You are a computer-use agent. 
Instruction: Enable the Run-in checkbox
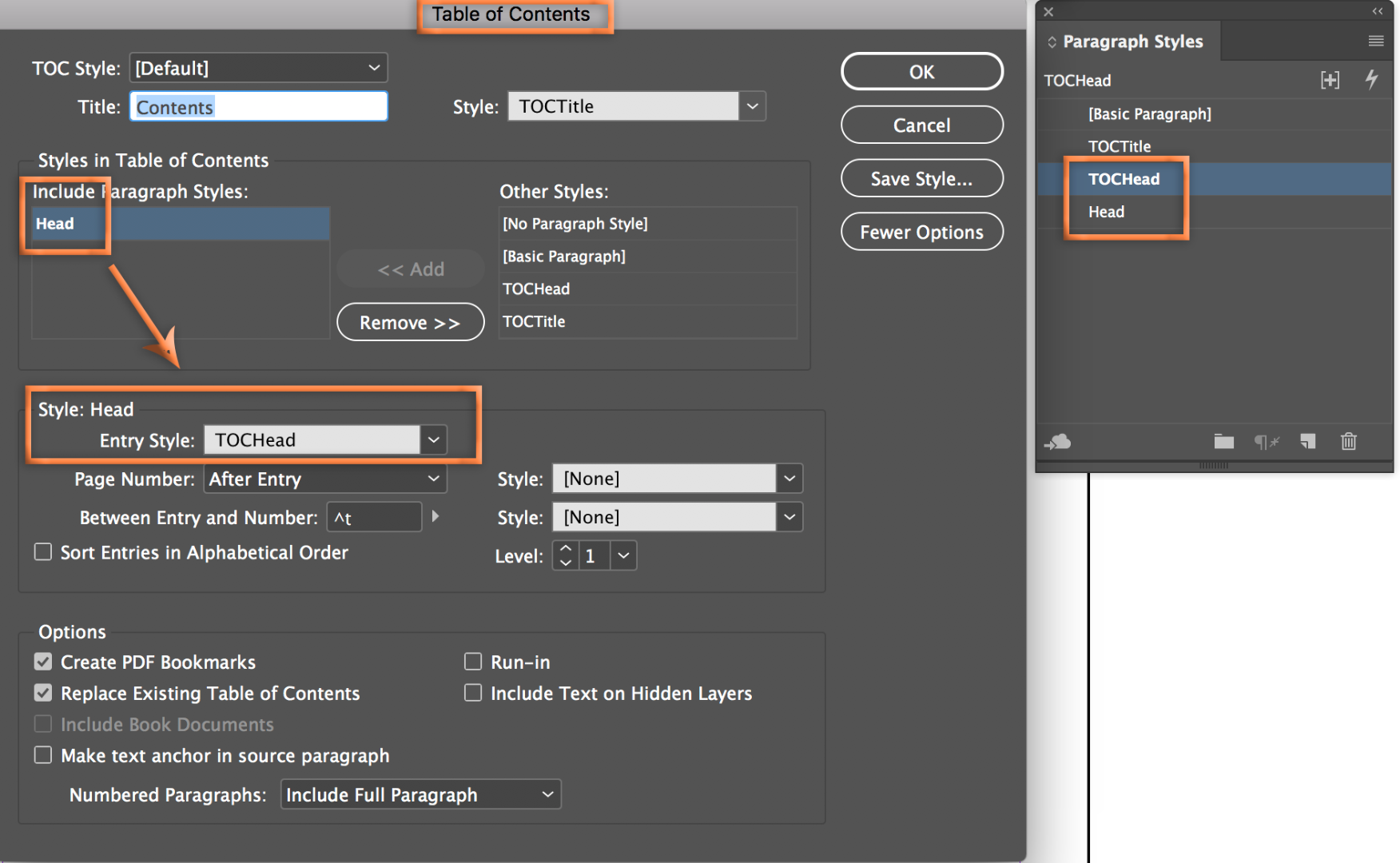pyautogui.click(x=473, y=662)
